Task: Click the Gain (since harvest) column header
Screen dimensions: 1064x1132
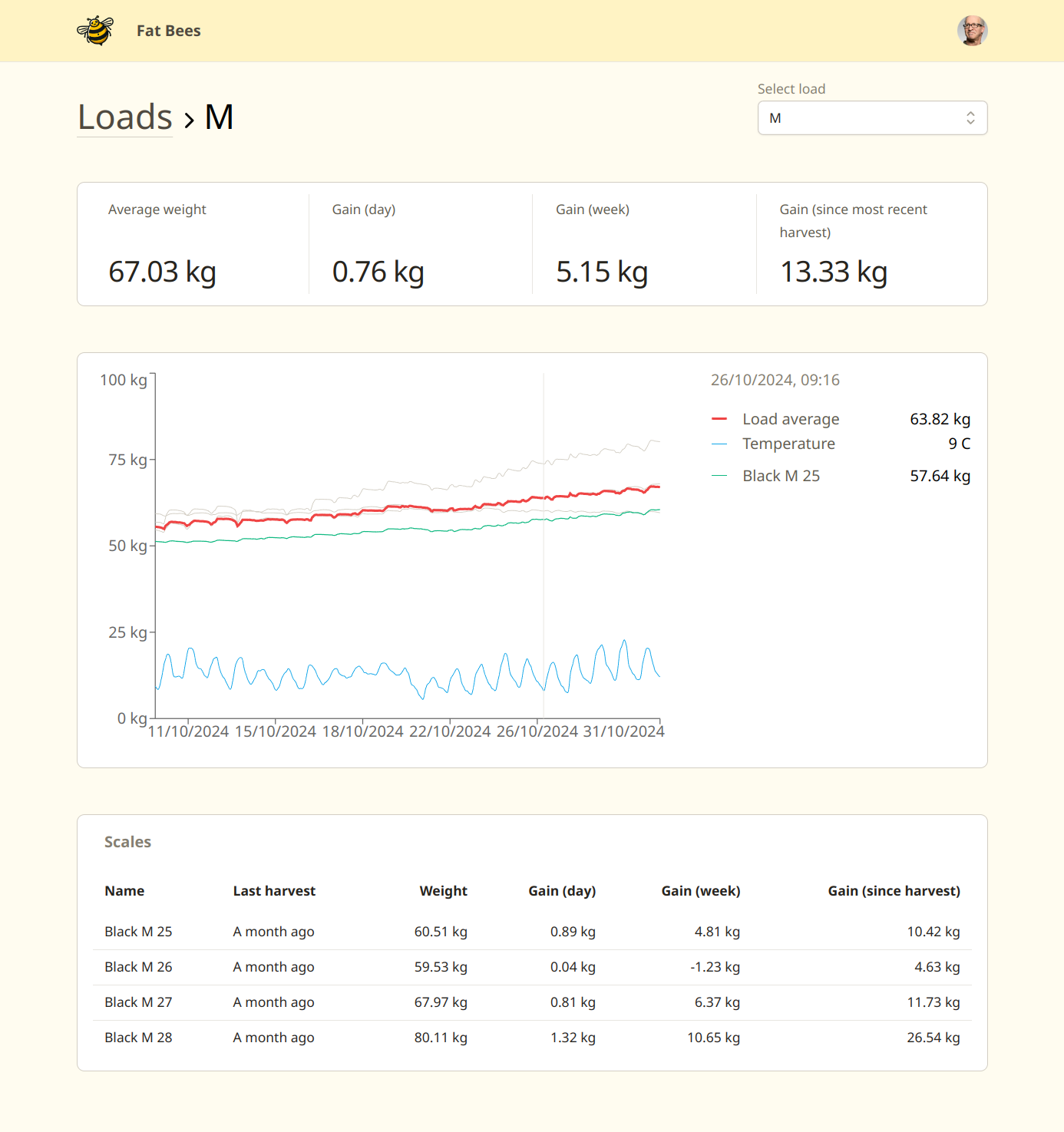Action: point(894,891)
